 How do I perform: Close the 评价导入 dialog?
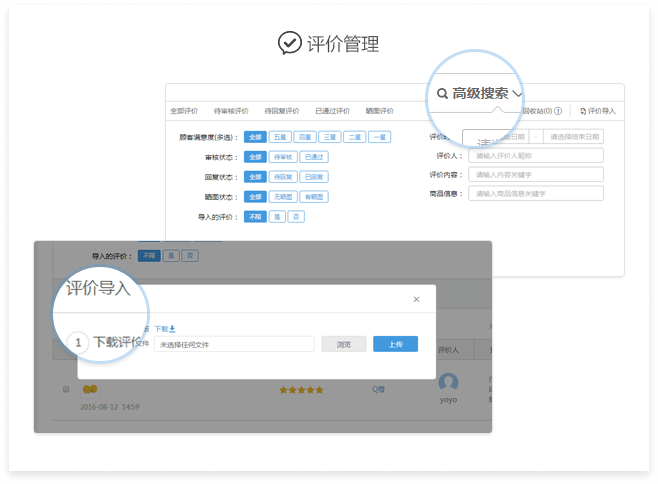[417, 299]
